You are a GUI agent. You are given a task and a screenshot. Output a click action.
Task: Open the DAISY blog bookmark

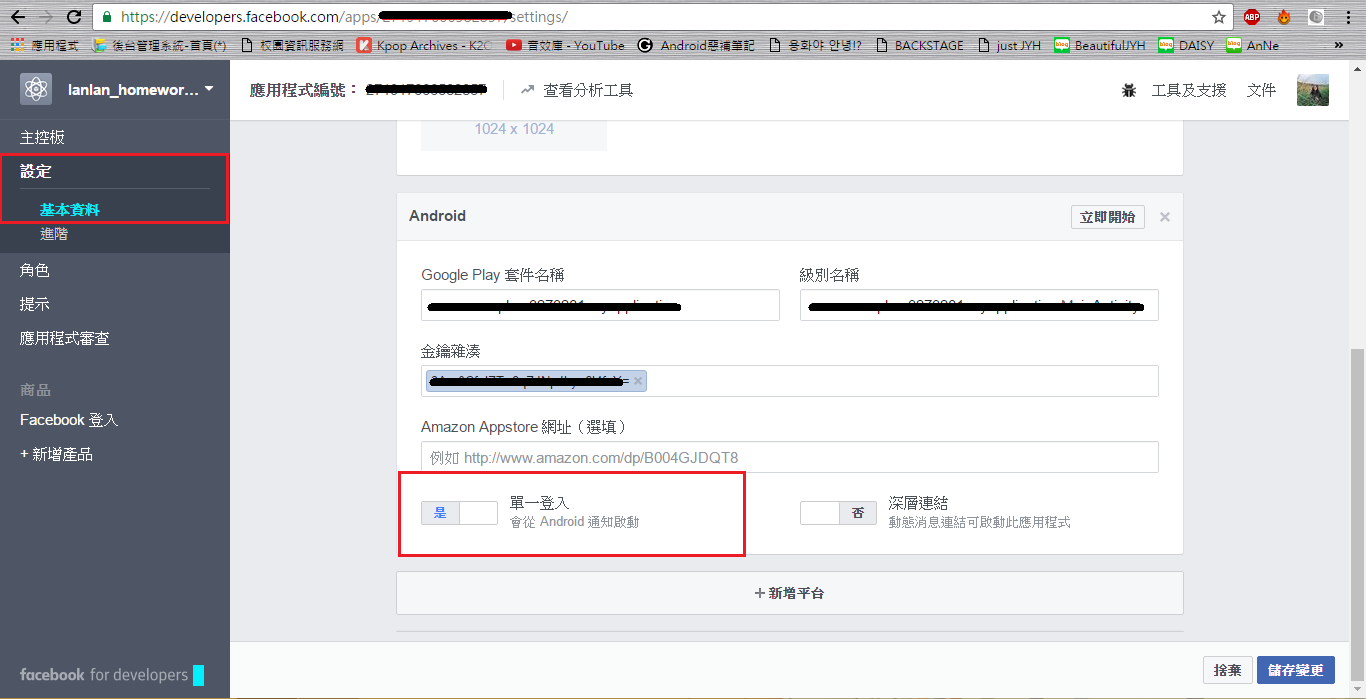pyautogui.click(x=1186, y=45)
